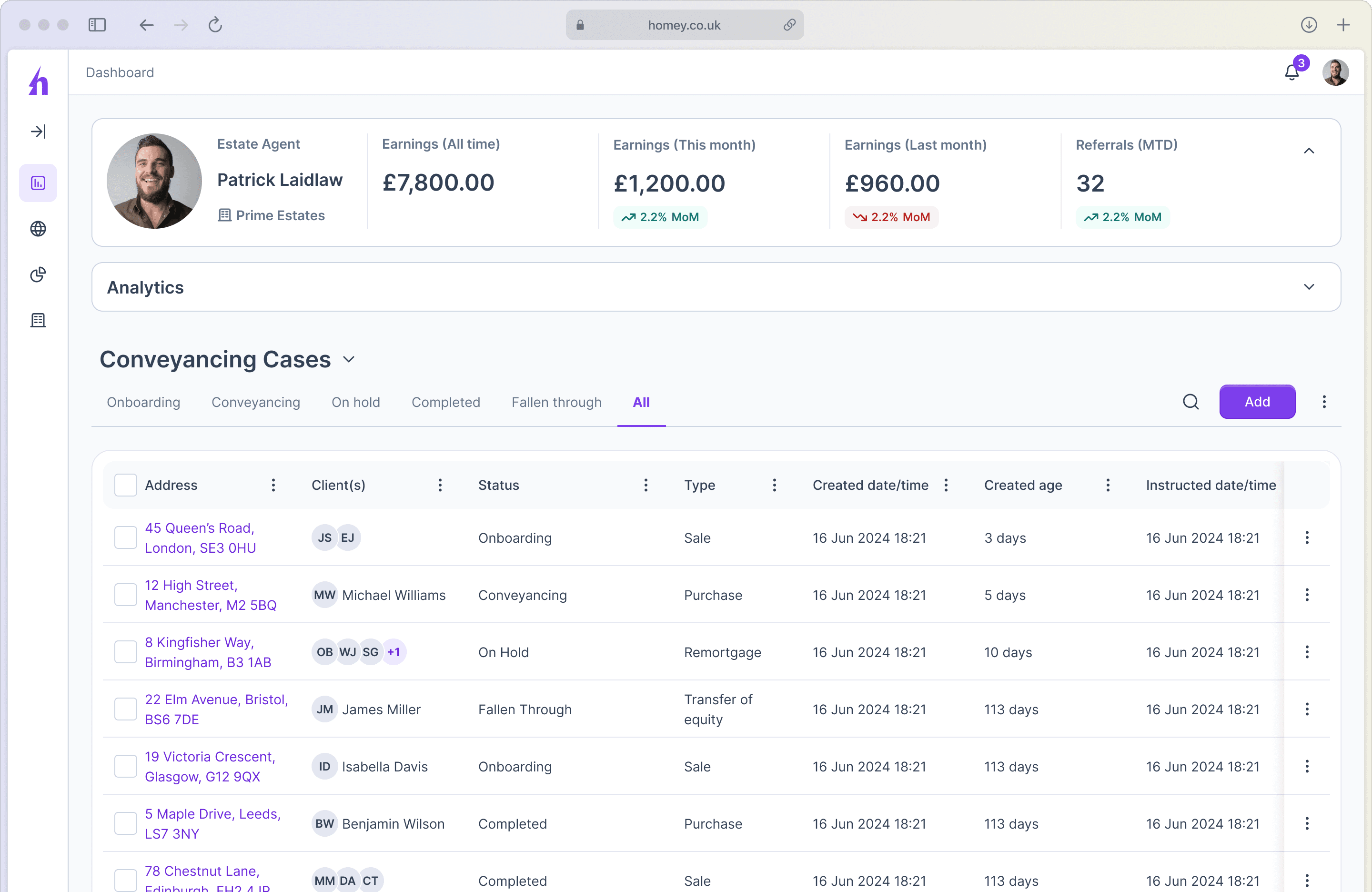Click the user profile avatar top right
The image size is (1372, 892).
pyautogui.click(x=1335, y=72)
